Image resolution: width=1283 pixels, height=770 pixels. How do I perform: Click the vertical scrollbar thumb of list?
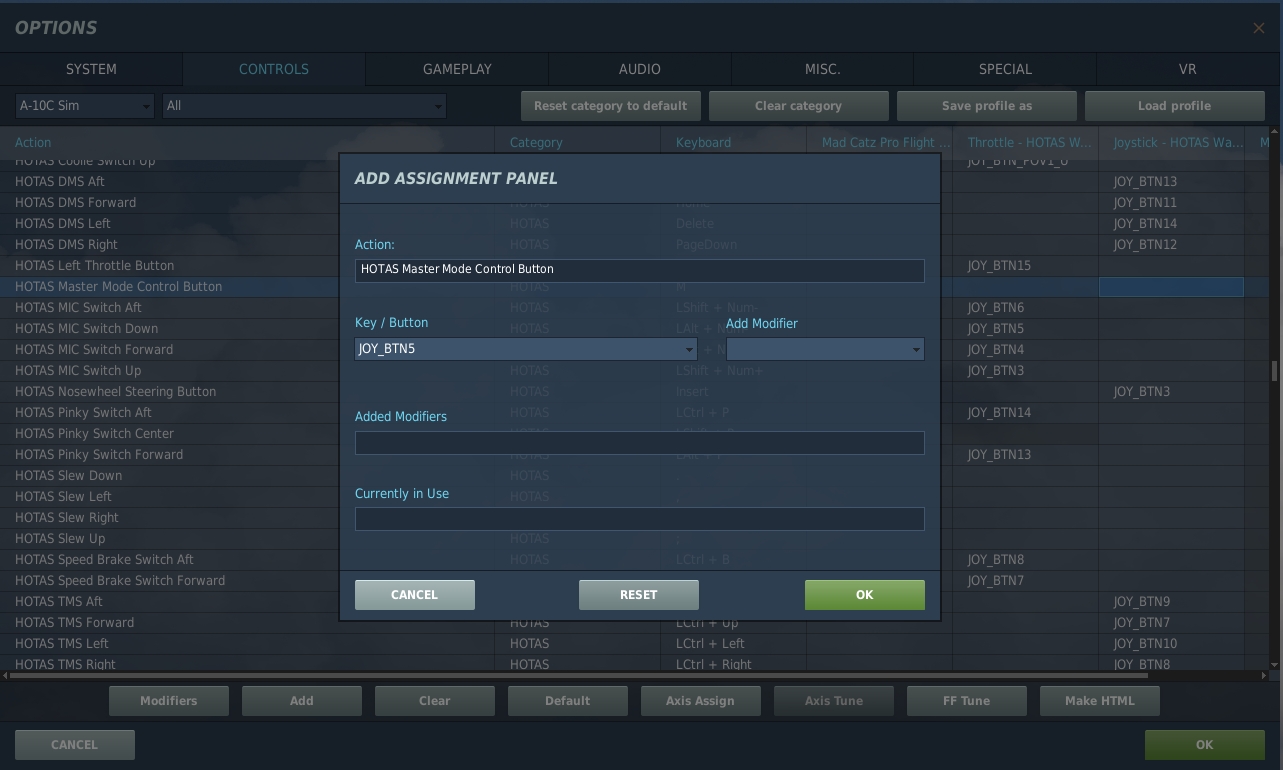pos(1274,370)
